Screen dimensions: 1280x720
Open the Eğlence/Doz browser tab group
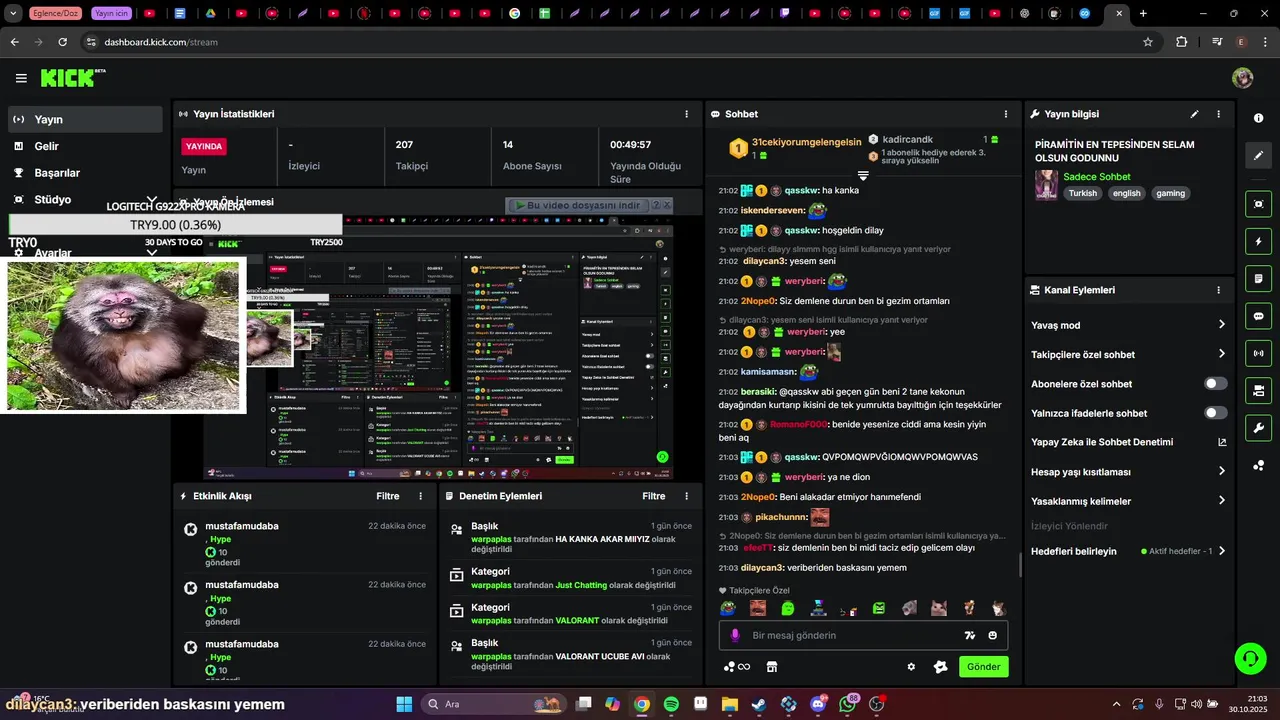coord(57,14)
